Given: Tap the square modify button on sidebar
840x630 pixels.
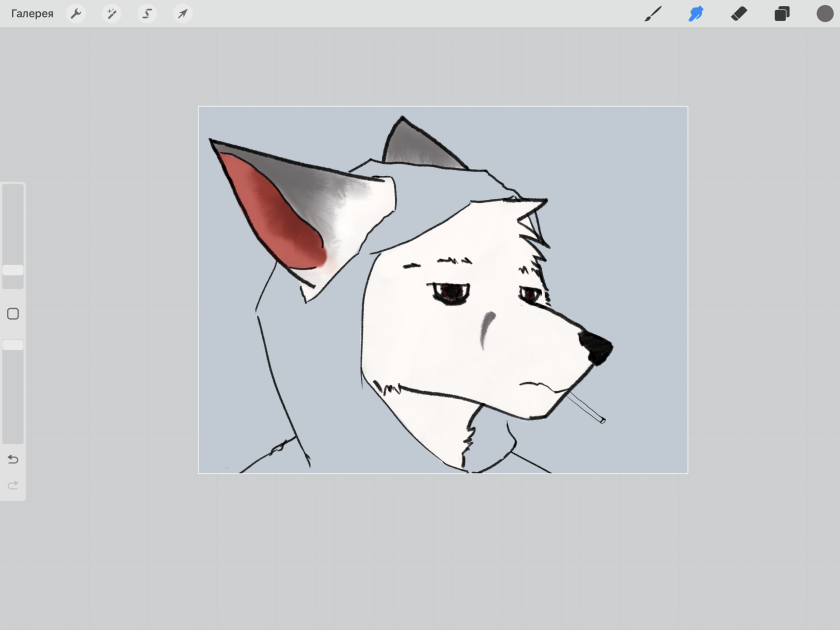Looking at the screenshot, I should tap(13, 314).
